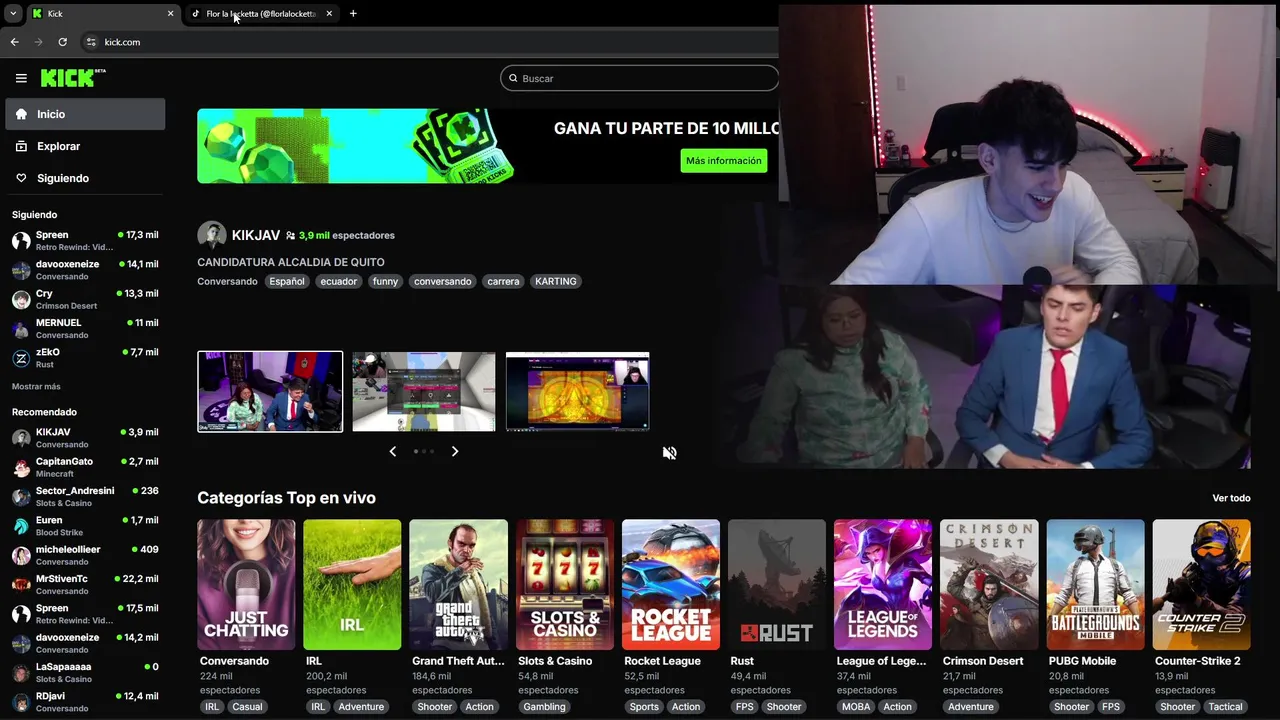Open site information icon in address bar
Screen dimensions: 1280x720
click(91, 42)
